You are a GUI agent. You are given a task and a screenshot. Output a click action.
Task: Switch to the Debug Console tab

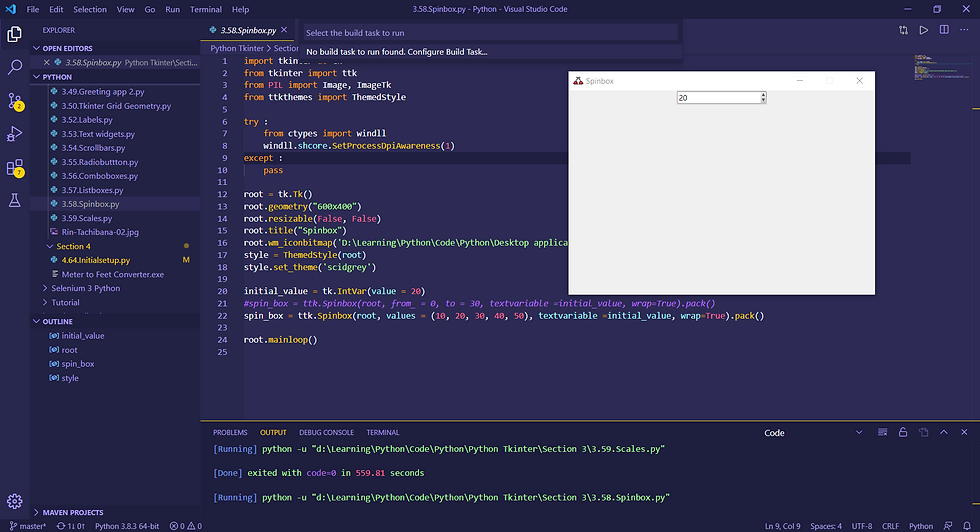(x=326, y=433)
